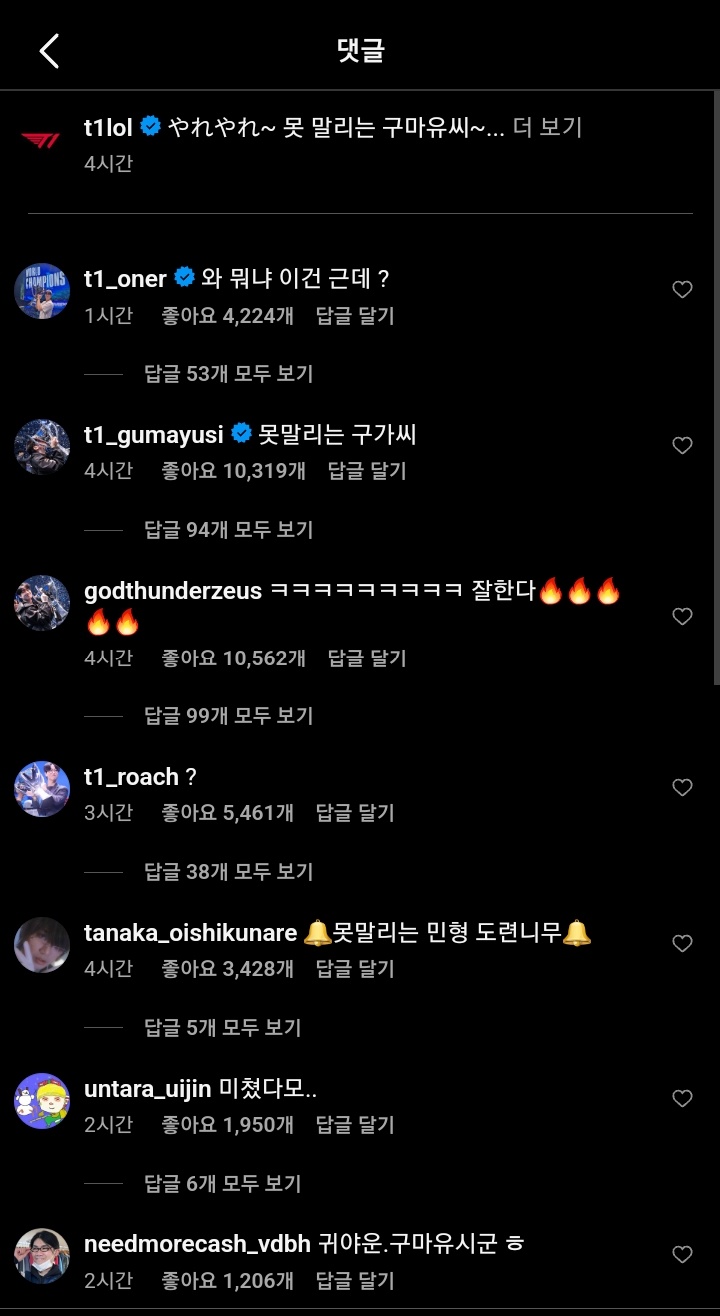Tap t1_oner's profile picture
Image resolution: width=720 pixels, height=1316 pixels.
tap(42, 291)
